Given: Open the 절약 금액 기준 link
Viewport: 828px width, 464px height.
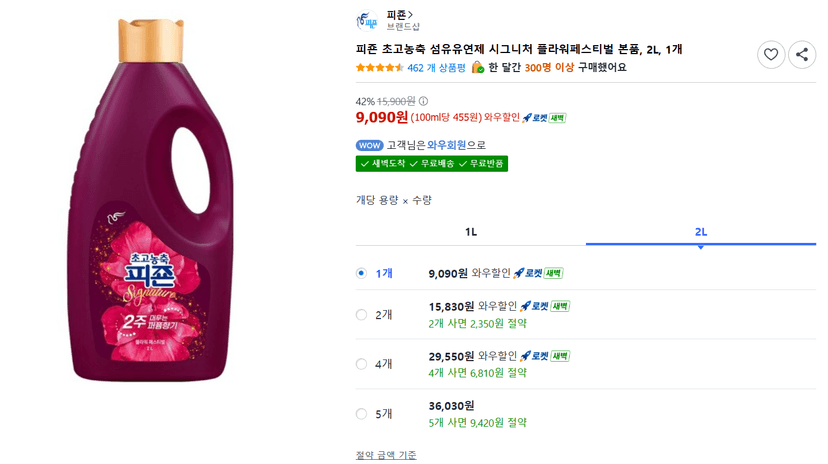Looking at the screenshot, I should click(x=386, y=455).
